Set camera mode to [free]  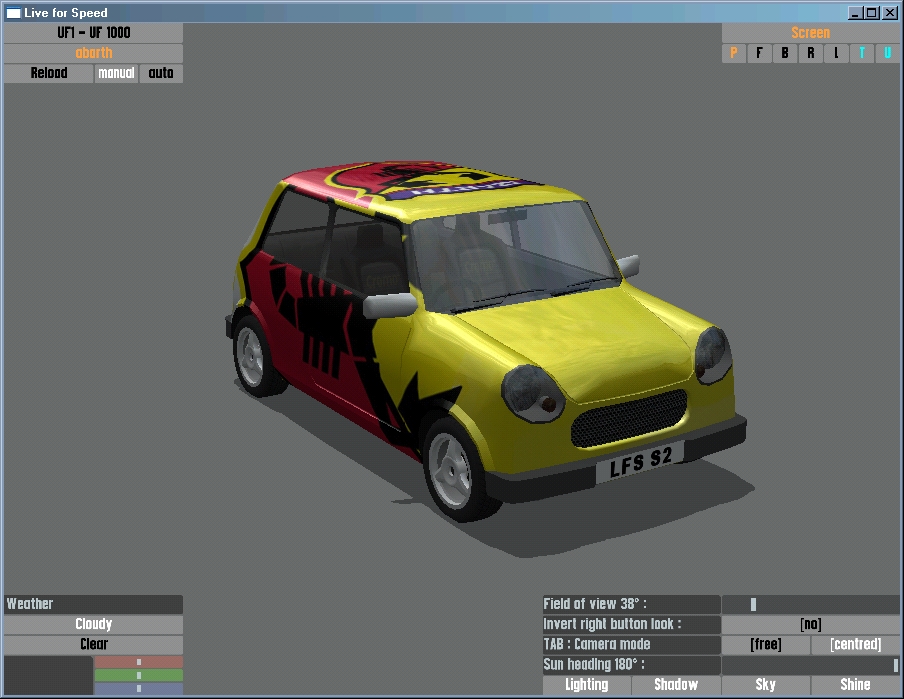point(765,644)
